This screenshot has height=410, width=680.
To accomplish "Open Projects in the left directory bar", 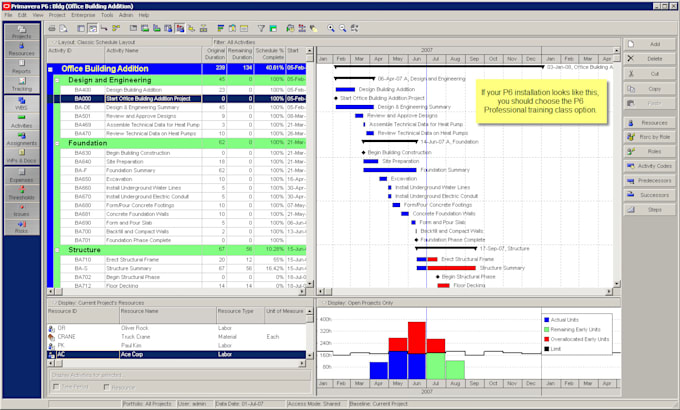I will (22, 32).
